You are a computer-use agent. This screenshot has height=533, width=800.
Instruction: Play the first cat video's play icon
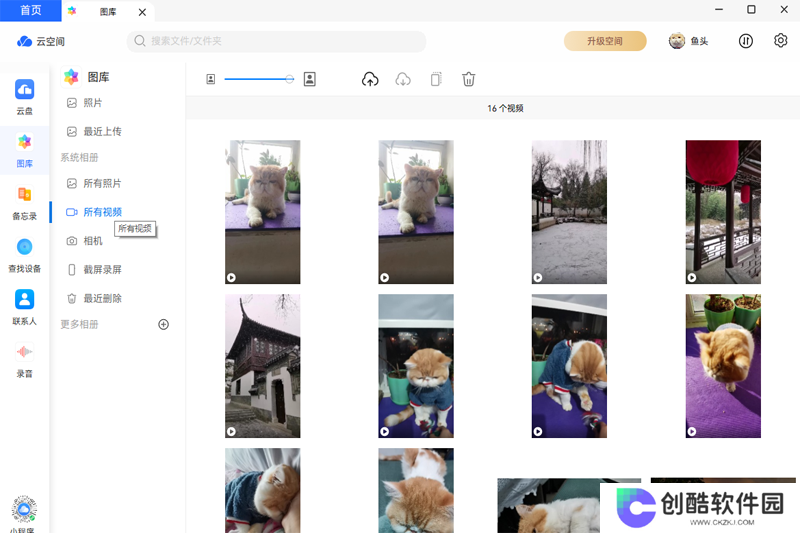(231, 277)
